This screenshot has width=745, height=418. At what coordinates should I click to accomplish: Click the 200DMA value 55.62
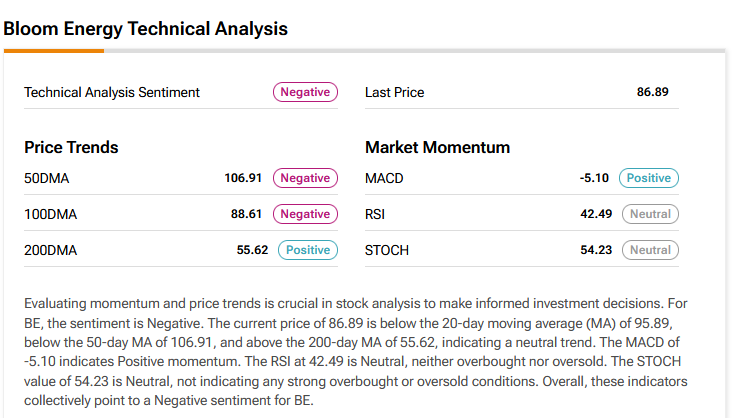[252, 250]
